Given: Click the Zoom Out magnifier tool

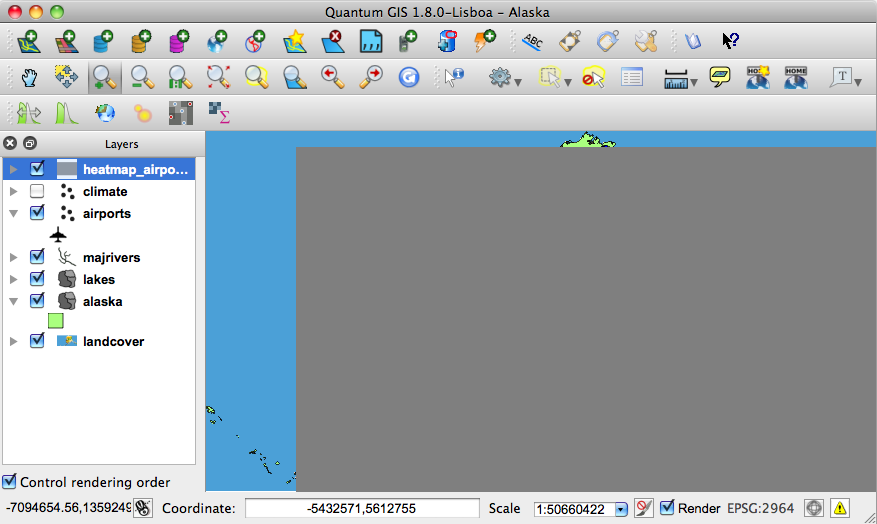Looking at the screenshot, I should point(141,77).
